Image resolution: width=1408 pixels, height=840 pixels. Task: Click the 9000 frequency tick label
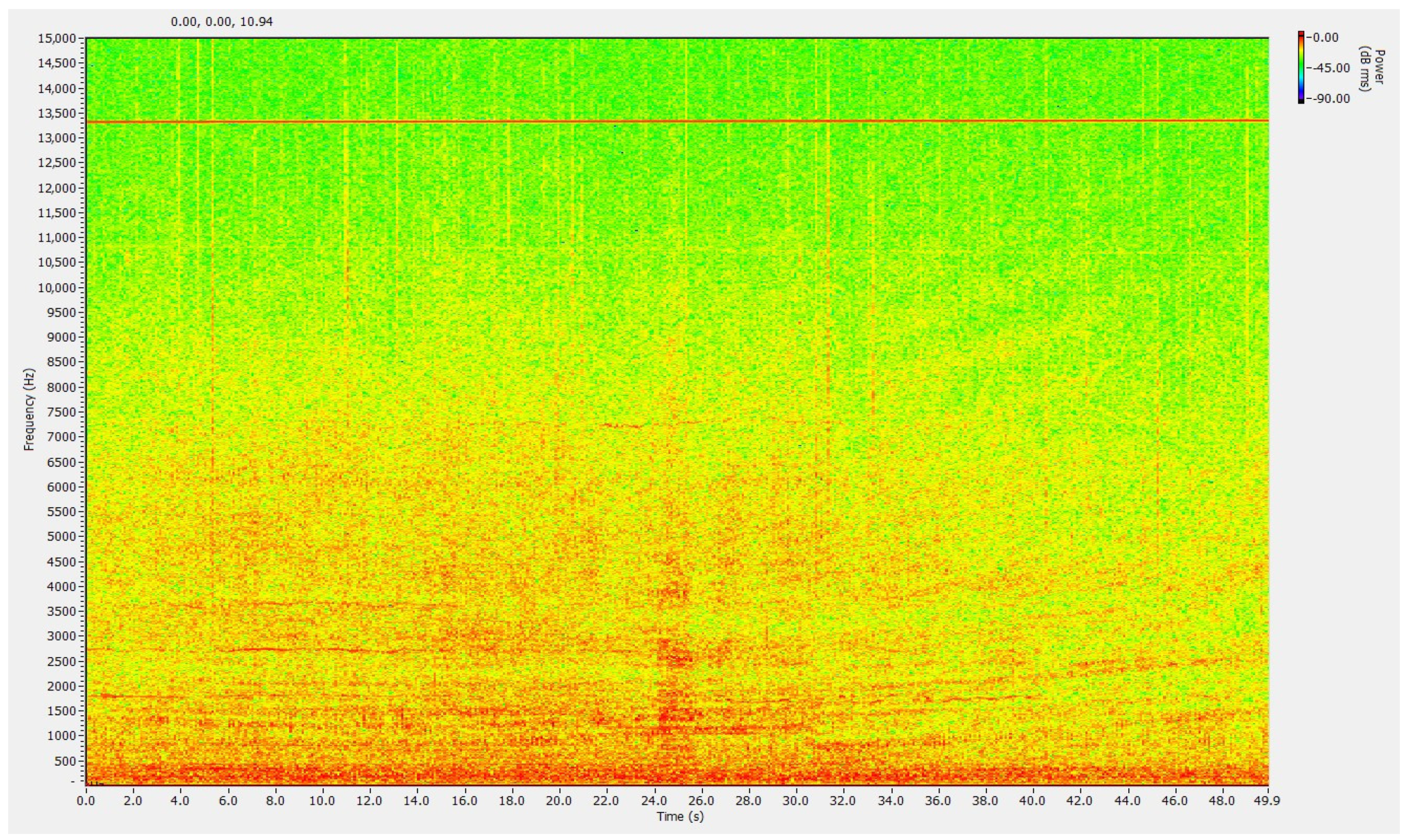(x=62, y=337)
